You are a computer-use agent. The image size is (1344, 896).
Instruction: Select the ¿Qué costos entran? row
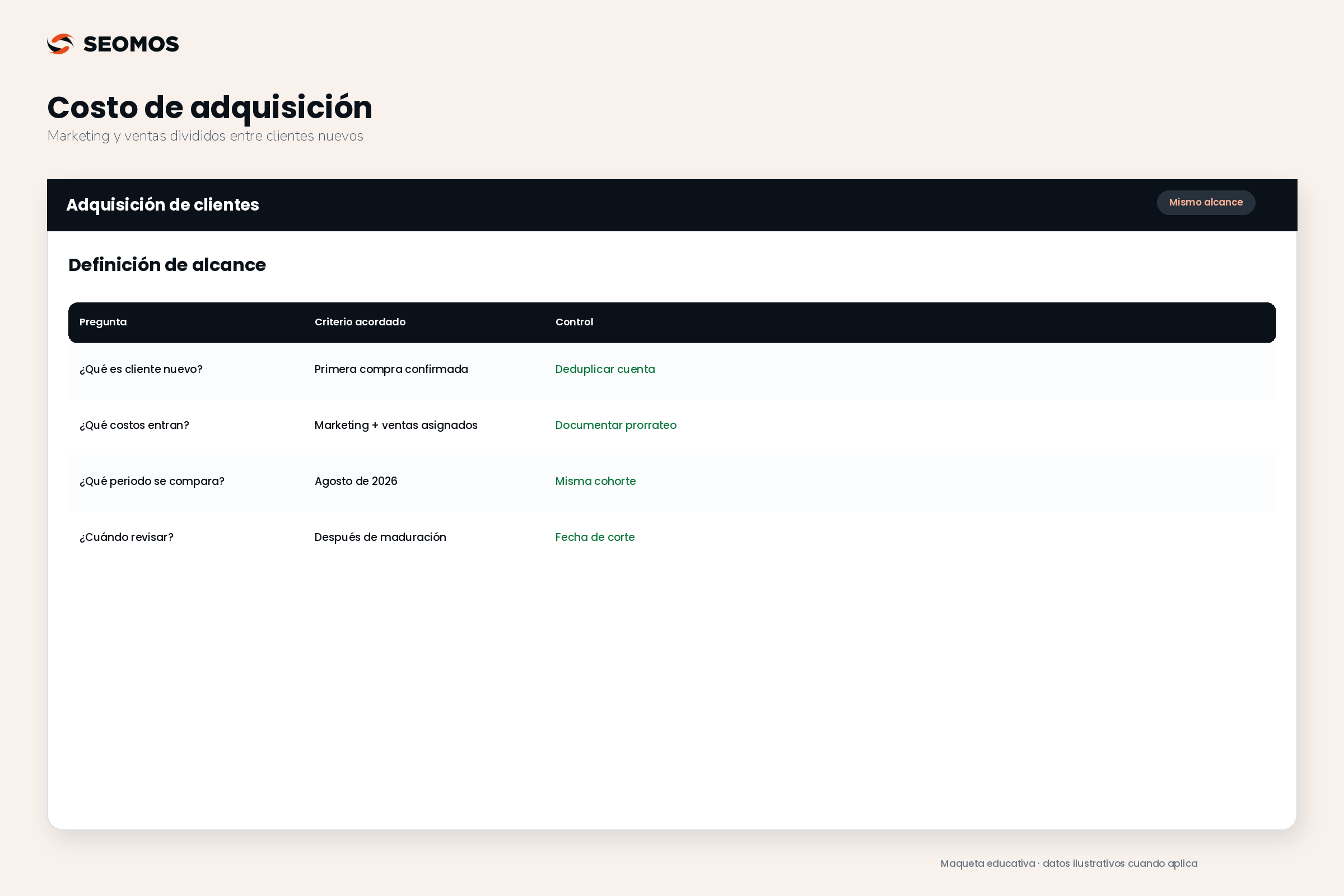(672, 426)
